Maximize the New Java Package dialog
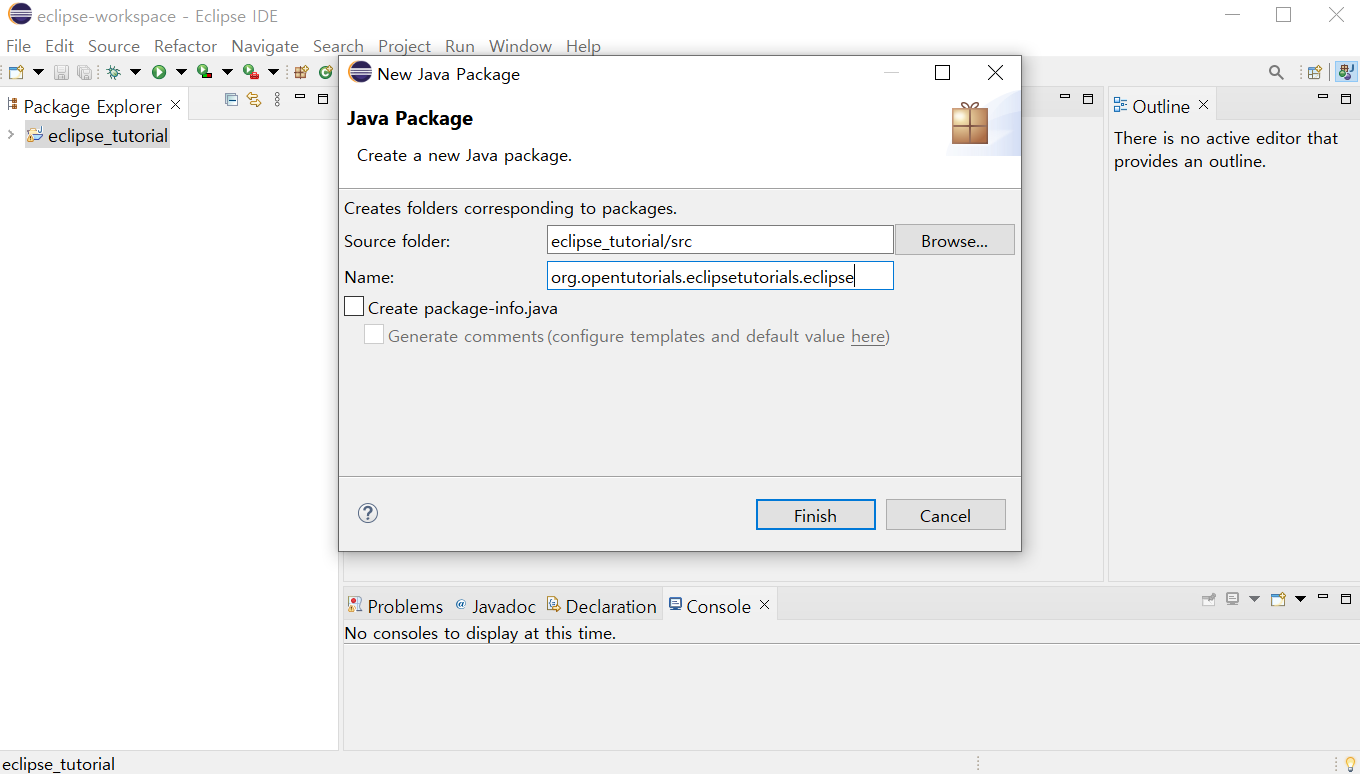The height and width of the screenshot is (774, 1360). [942, 73]
